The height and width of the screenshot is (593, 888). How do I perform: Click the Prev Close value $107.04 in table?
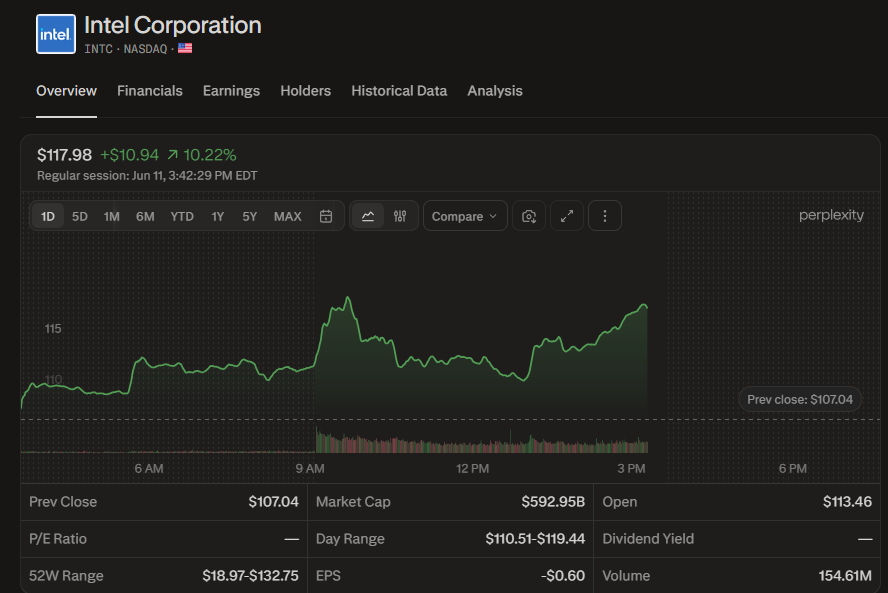pos(274,502)
